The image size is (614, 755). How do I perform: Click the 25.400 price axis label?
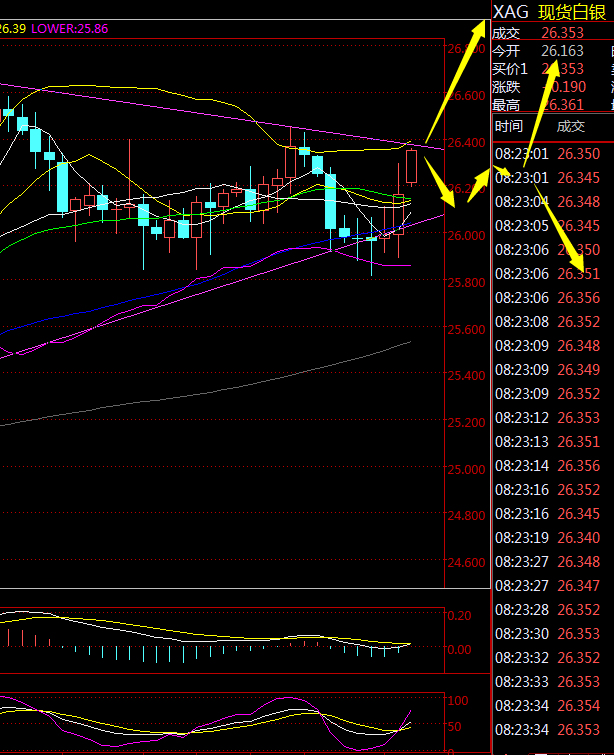tap(466, 376)
